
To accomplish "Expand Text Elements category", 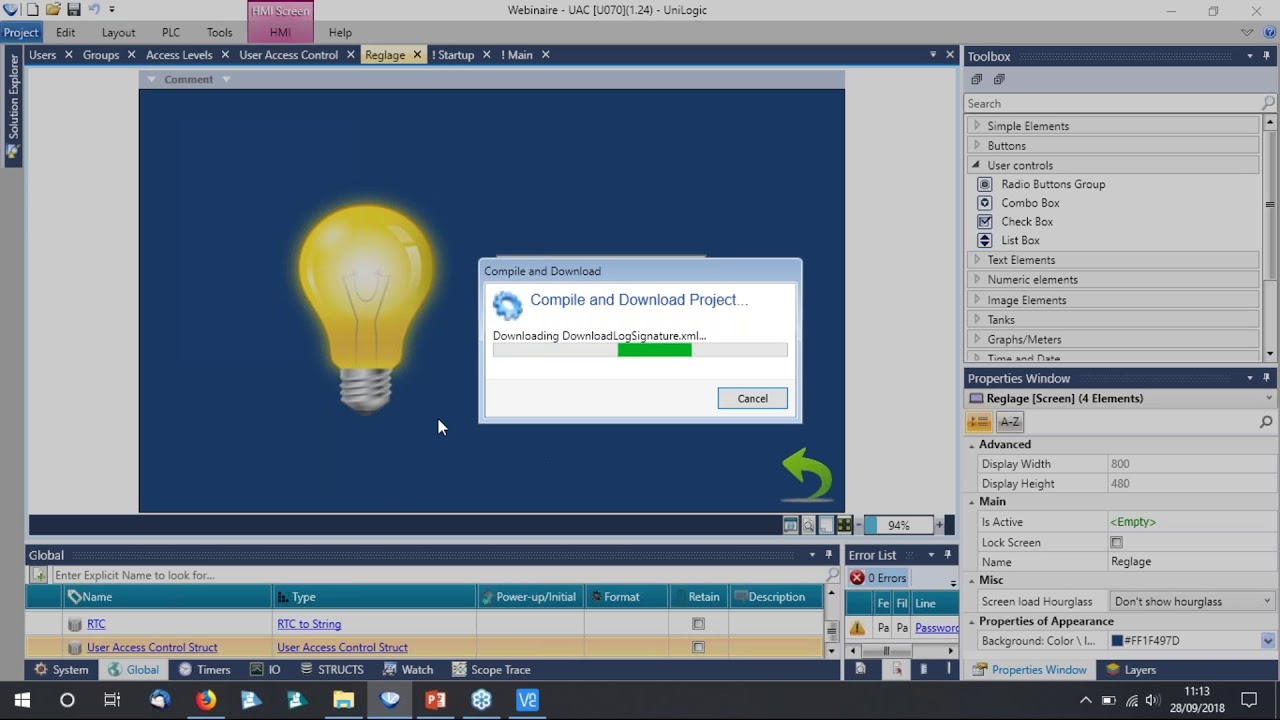I will point(977,260).
